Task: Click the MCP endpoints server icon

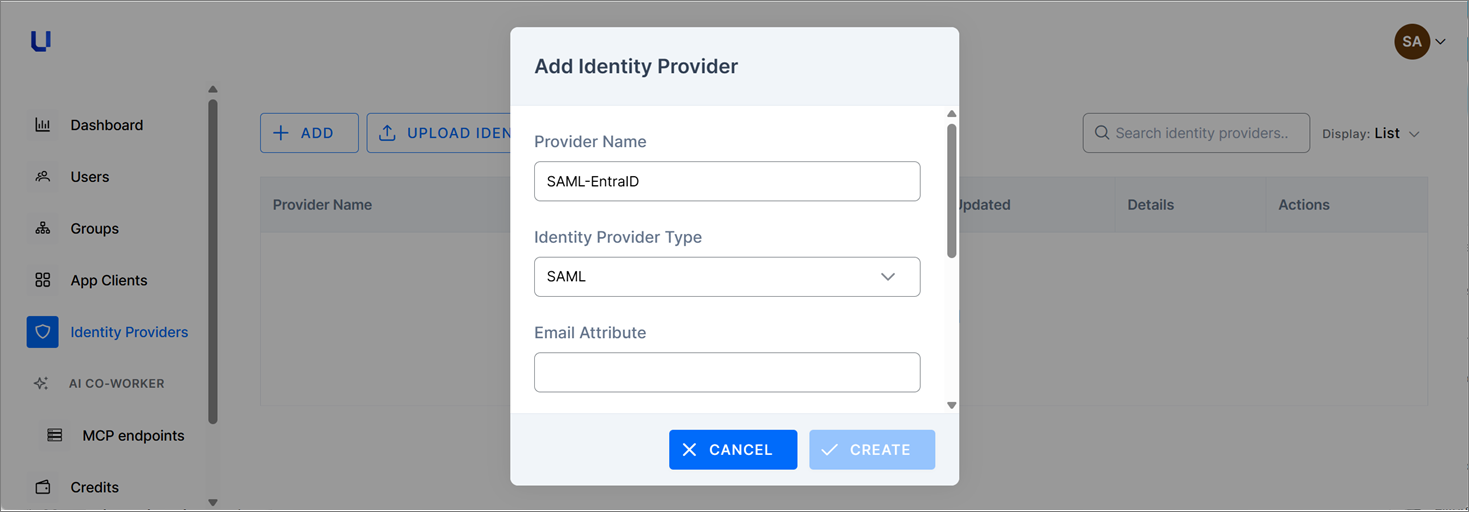Action: [55, 435]
